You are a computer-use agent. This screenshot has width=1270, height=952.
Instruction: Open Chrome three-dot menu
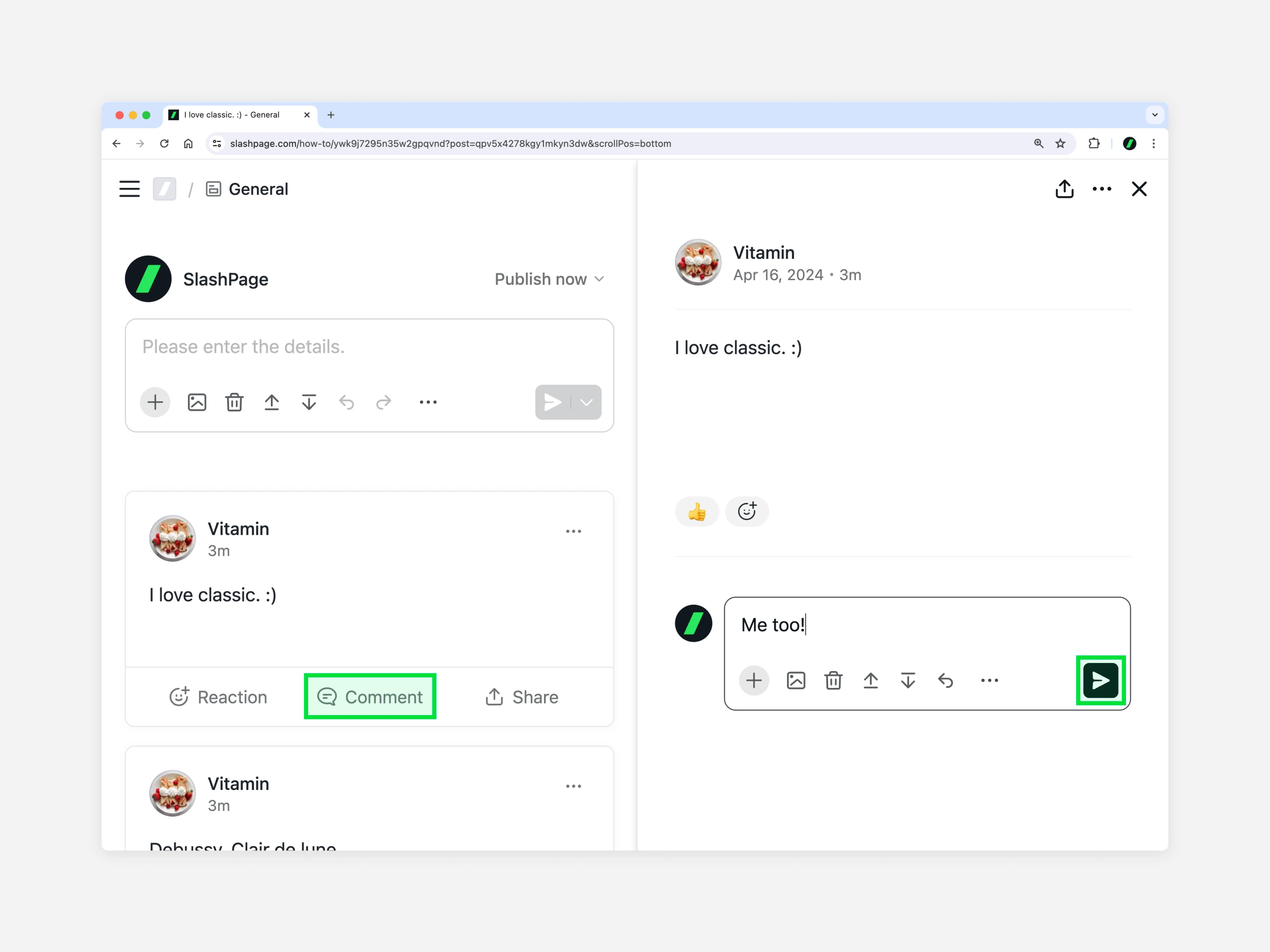click(x=1154, y=143)
